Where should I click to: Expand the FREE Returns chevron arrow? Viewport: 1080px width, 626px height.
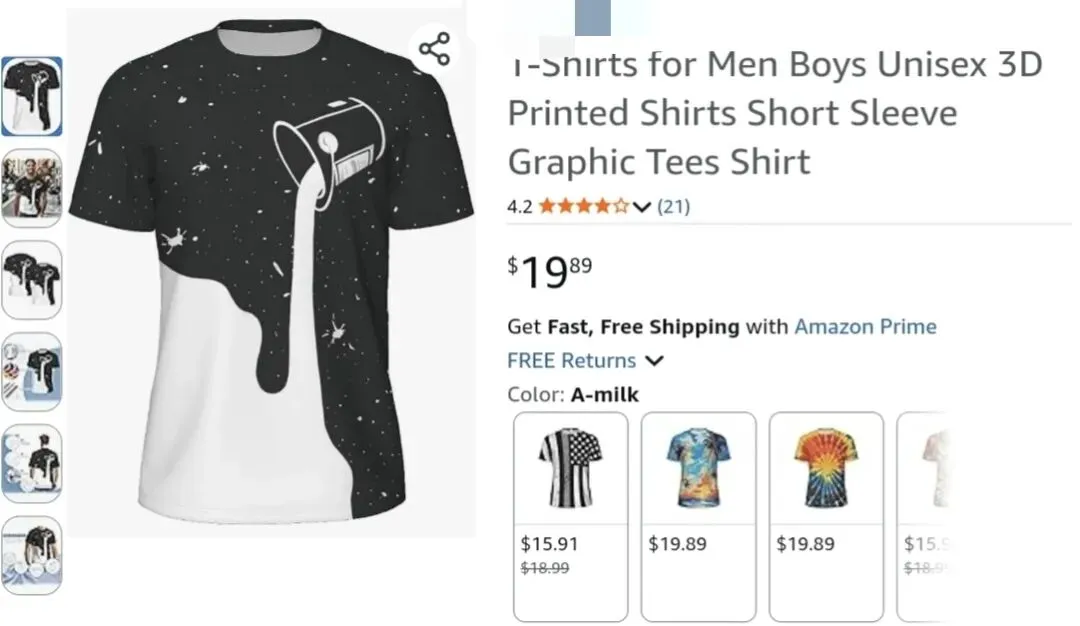click(654, 361)
